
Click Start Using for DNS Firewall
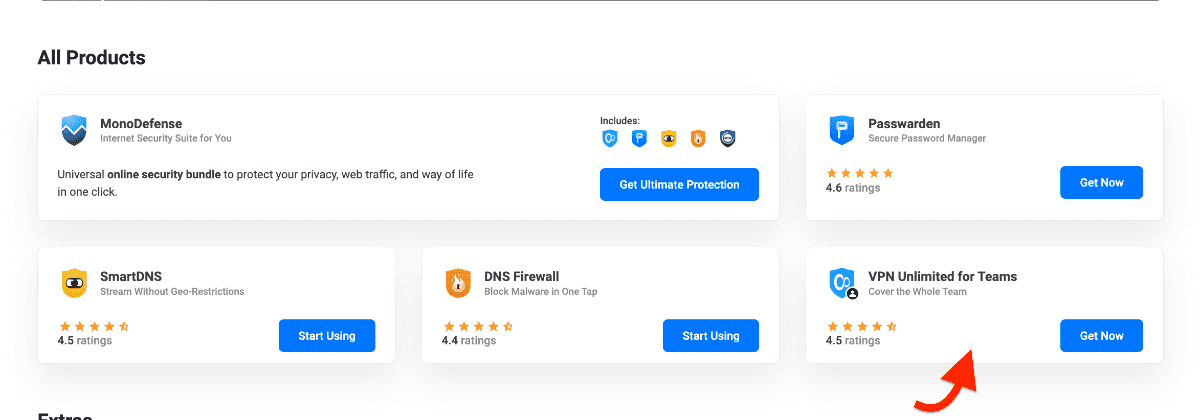tap(711, 336)
